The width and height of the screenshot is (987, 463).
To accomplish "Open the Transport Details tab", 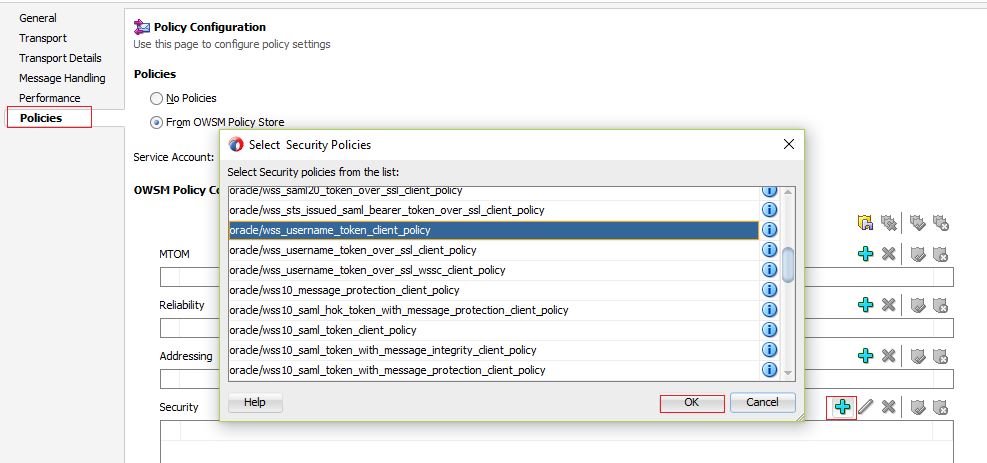I will click(x=60, y=58).
